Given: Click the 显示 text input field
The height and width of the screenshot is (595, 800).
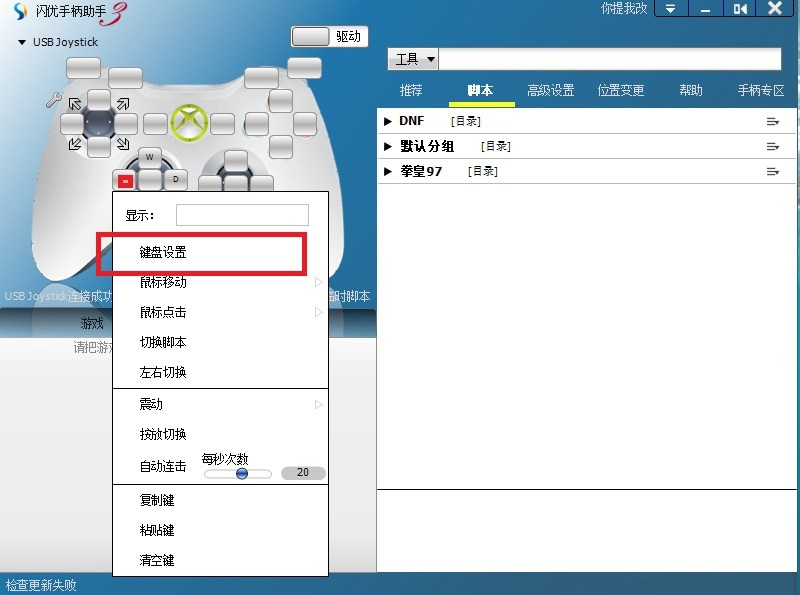Looking at the screenshot, I should point(242,215).
